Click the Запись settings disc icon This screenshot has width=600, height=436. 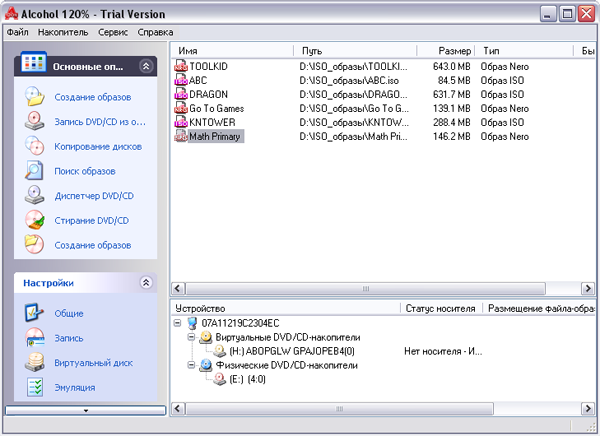[34, 338]
